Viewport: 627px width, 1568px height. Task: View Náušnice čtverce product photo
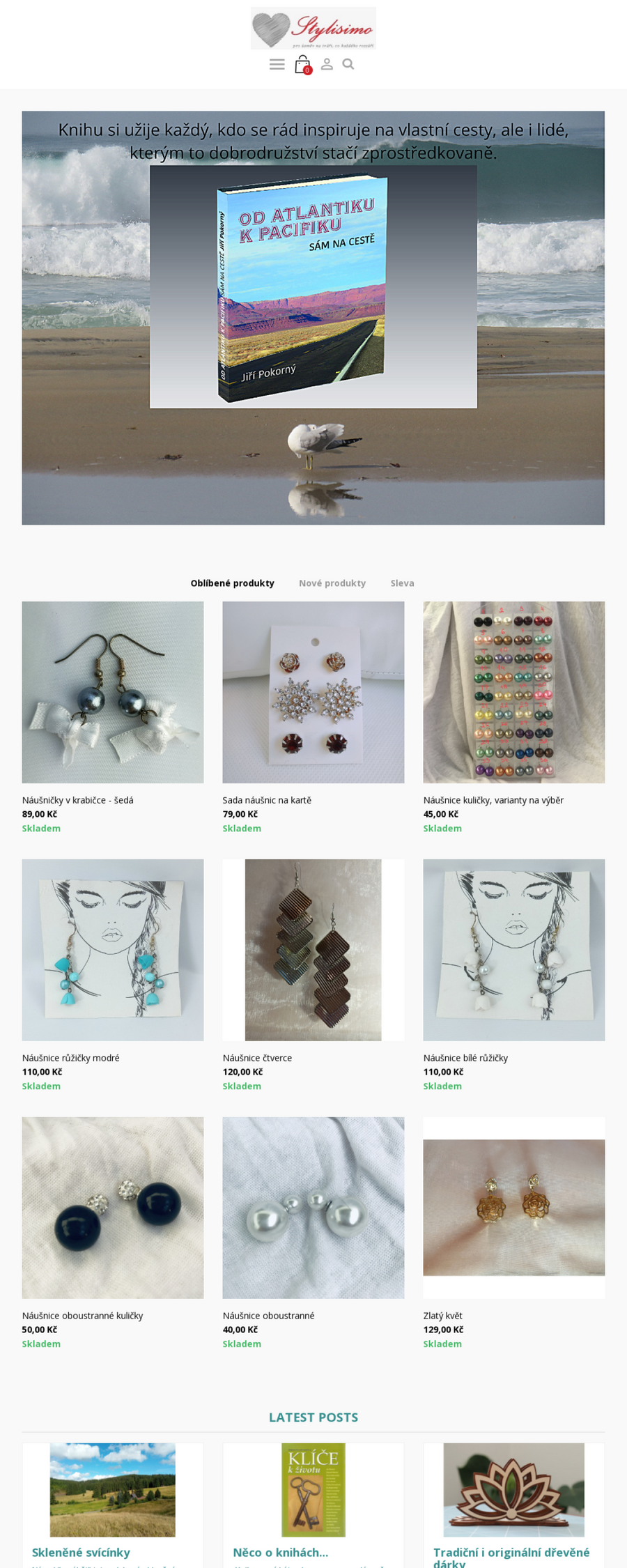coord(313,950)
